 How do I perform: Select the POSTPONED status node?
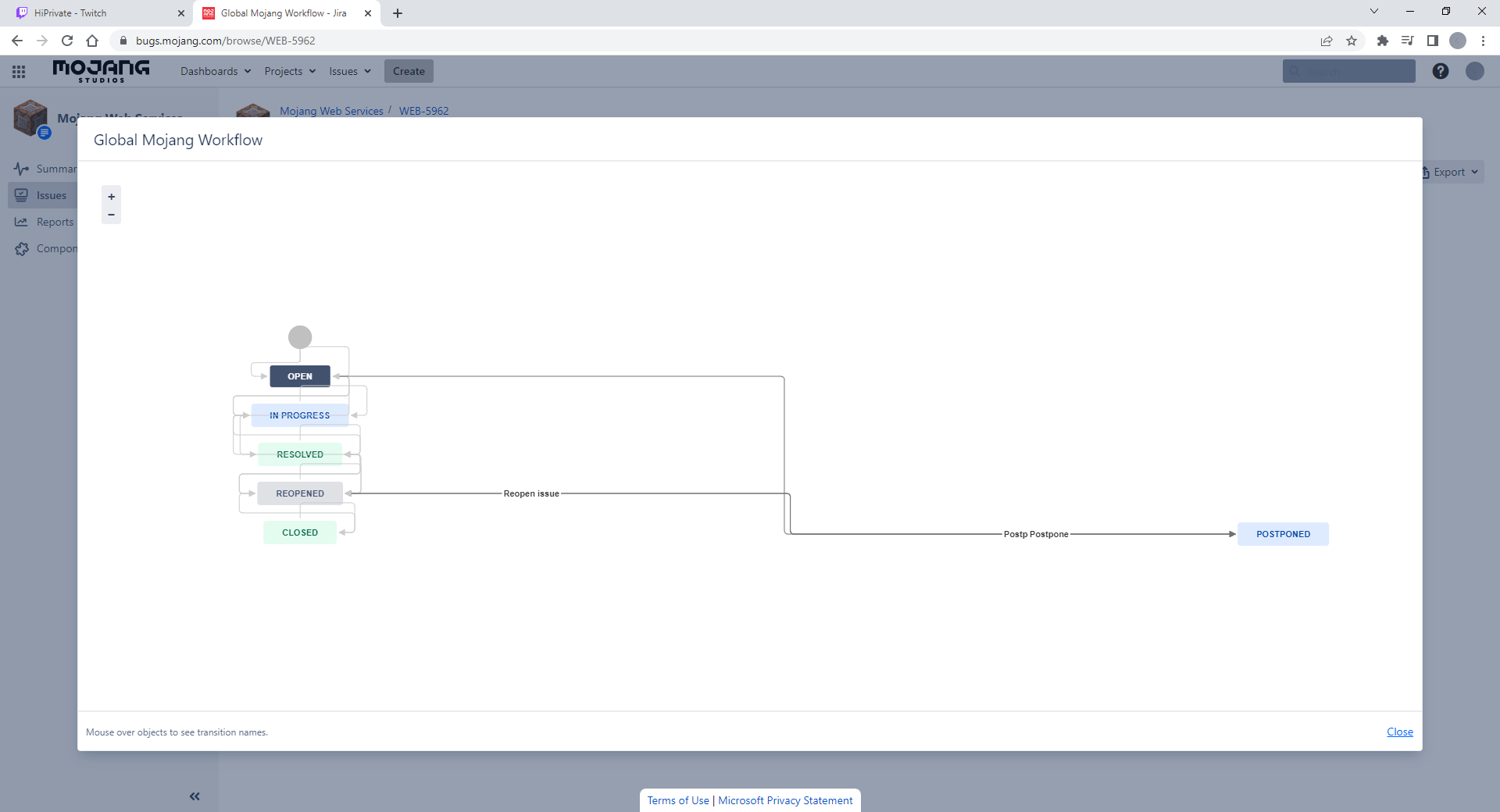[1283, 534]
